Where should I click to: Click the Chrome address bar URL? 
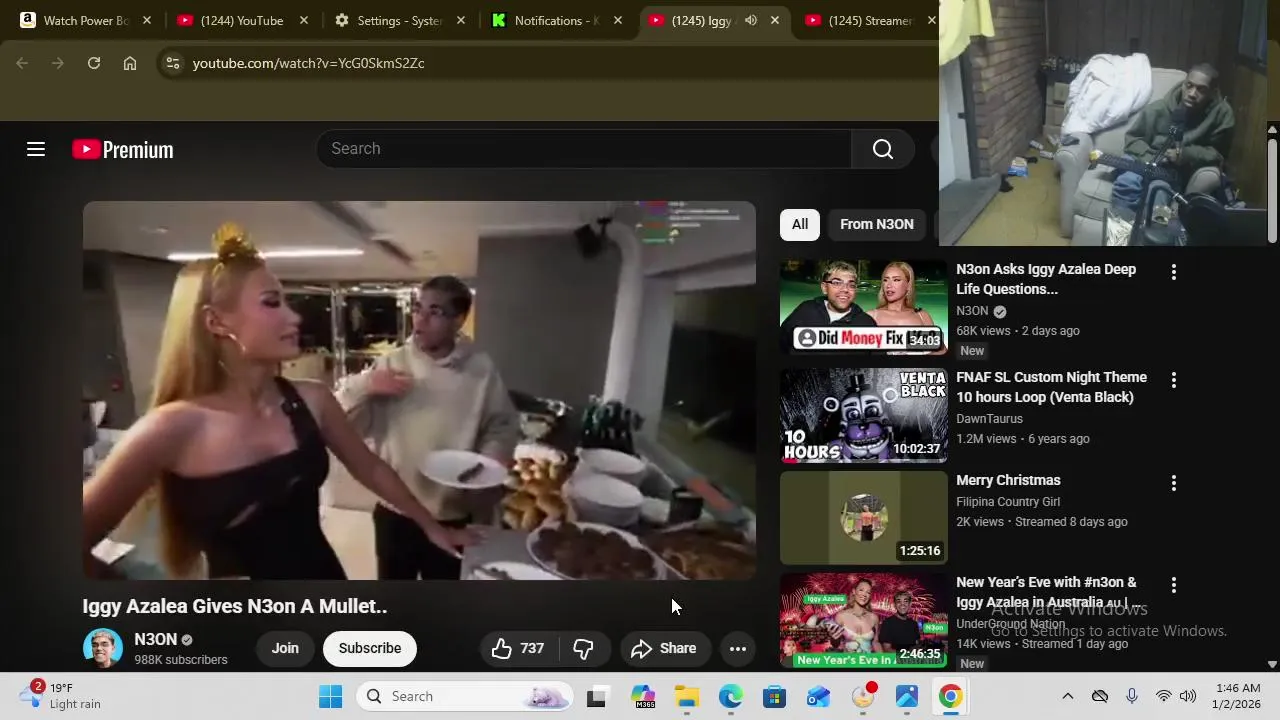(308, 63)
